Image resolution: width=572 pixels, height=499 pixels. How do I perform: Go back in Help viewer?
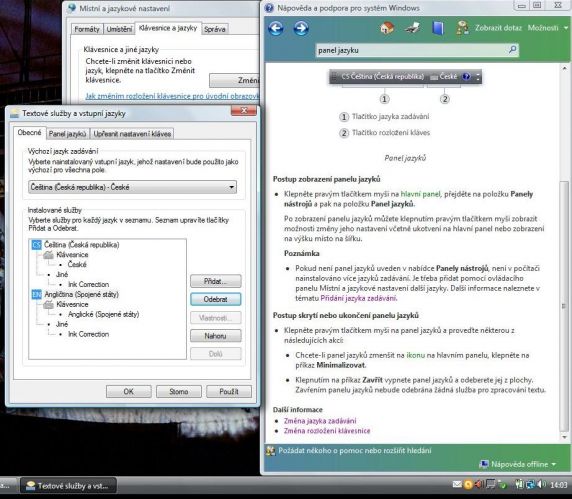click(x=276, y=28)
